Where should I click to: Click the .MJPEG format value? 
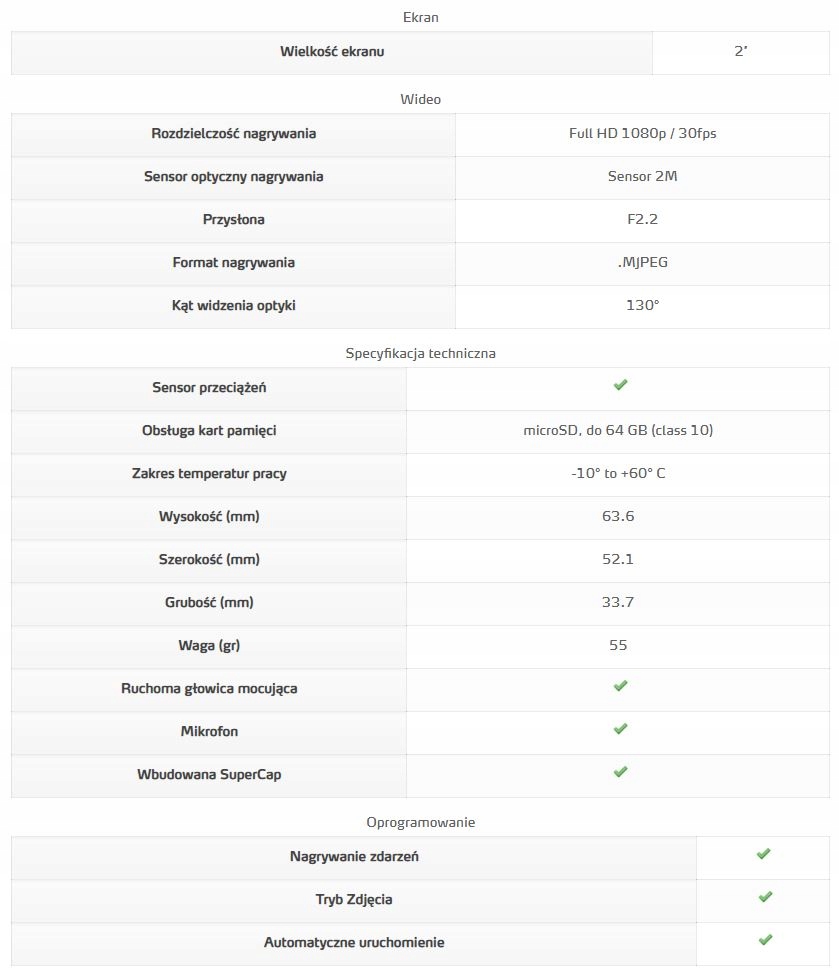click(642, 263)
